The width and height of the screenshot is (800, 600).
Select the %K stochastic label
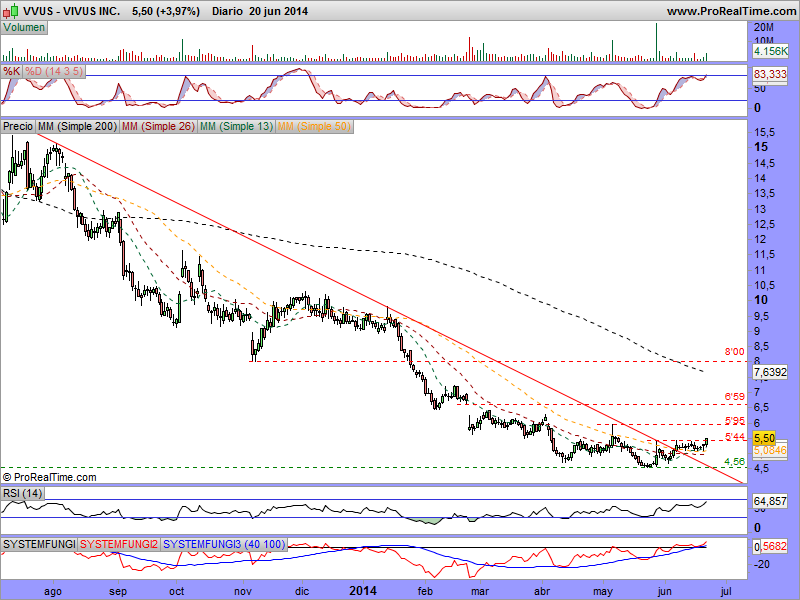[x=11, y=71]
